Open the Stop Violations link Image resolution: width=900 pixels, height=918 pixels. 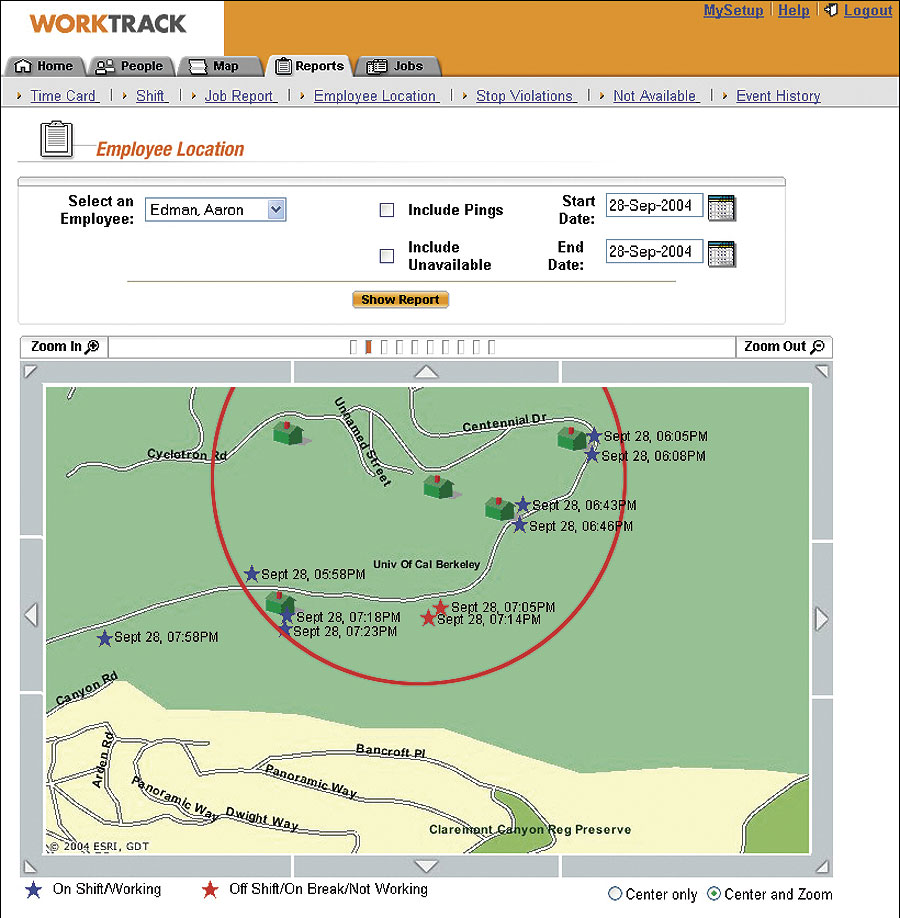click(x=526, y=95)
